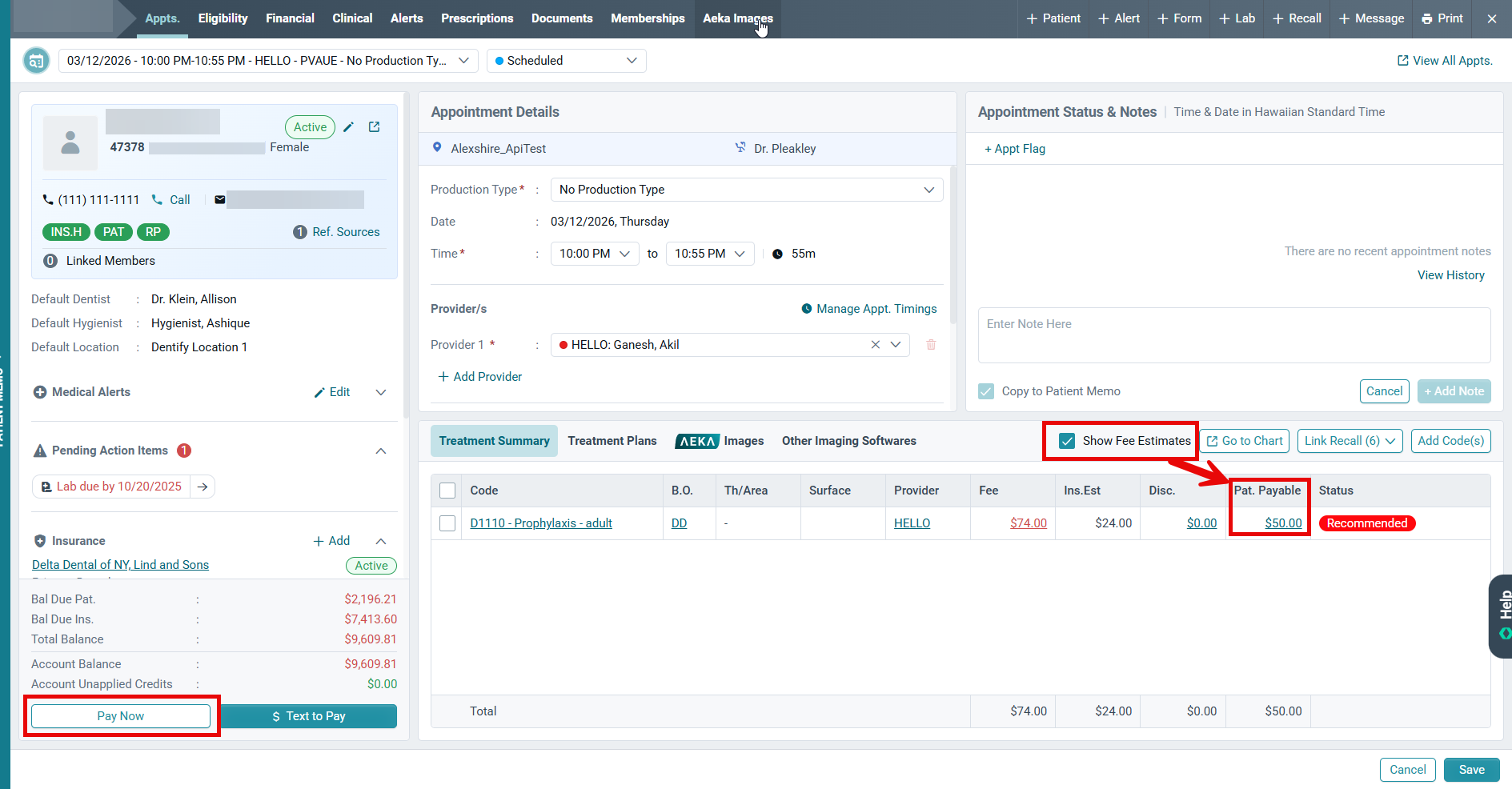Click the email envelope icon
The image size is (1512, 789).
(219, 200)
